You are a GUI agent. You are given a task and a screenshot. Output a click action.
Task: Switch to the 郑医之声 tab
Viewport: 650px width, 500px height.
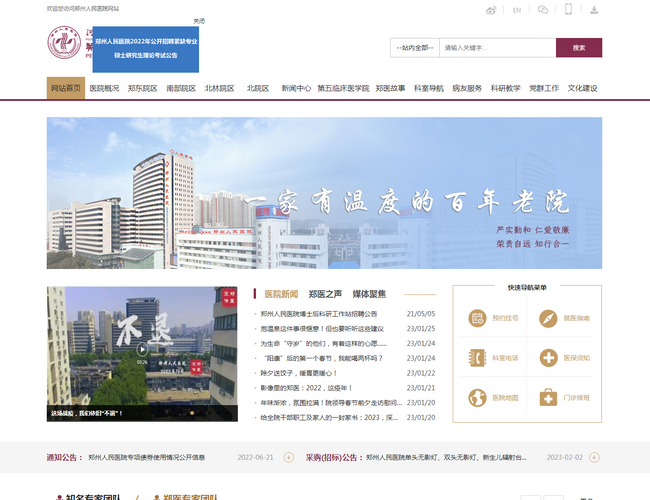325,294
